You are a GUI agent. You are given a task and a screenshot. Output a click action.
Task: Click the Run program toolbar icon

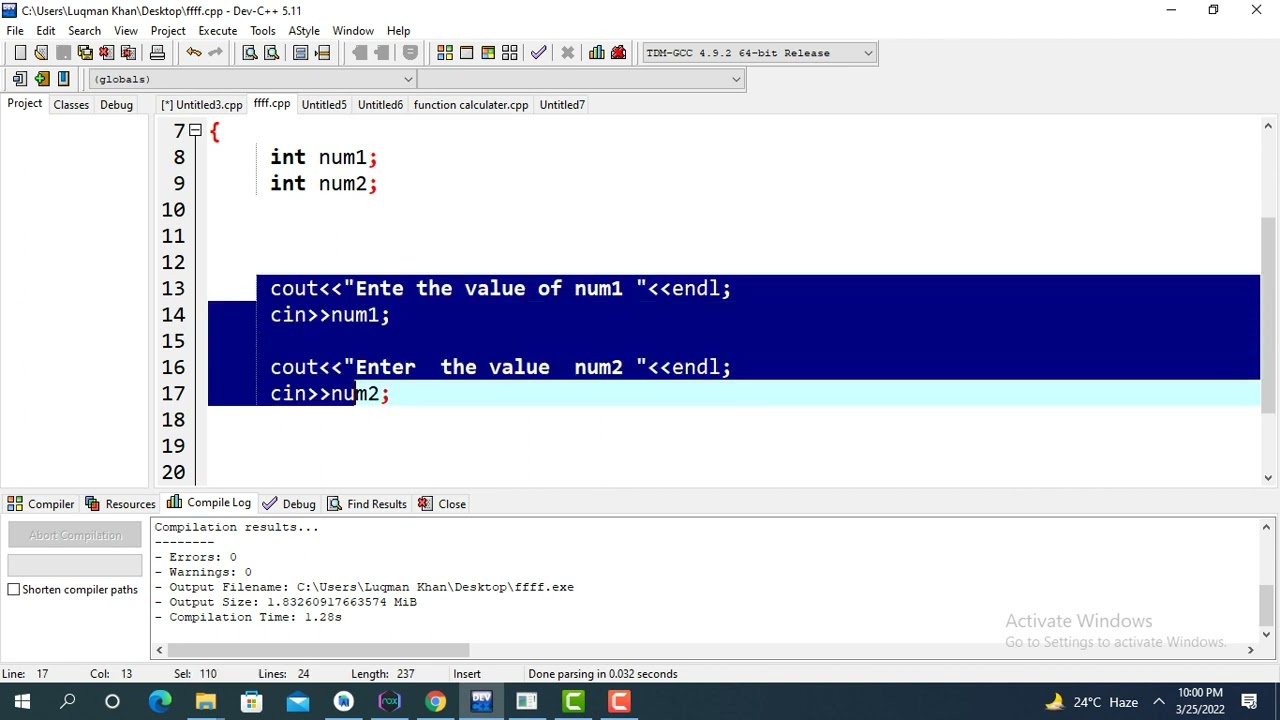pos(466,53)
